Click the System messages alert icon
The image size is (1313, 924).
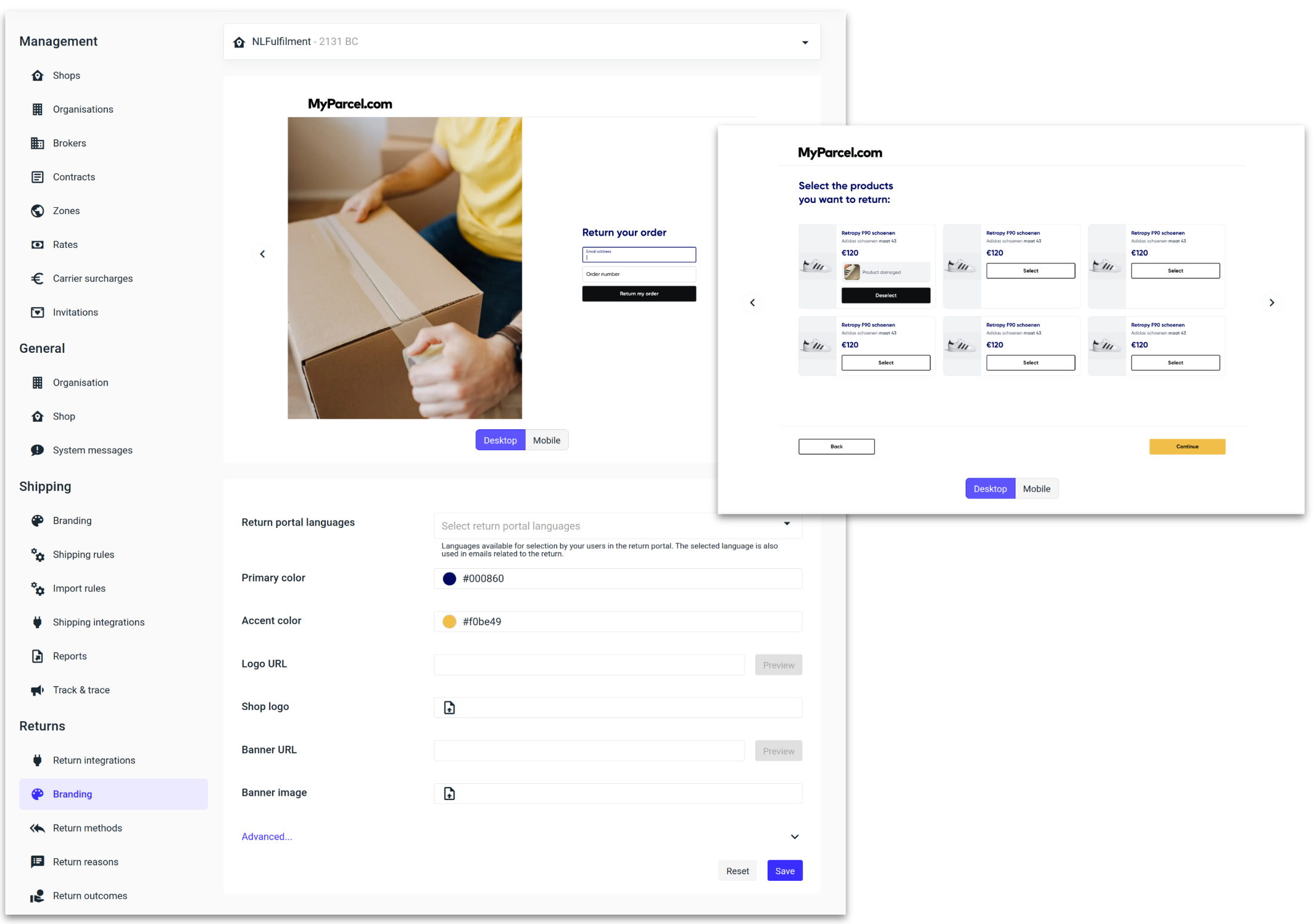click(x=38, y=450)
